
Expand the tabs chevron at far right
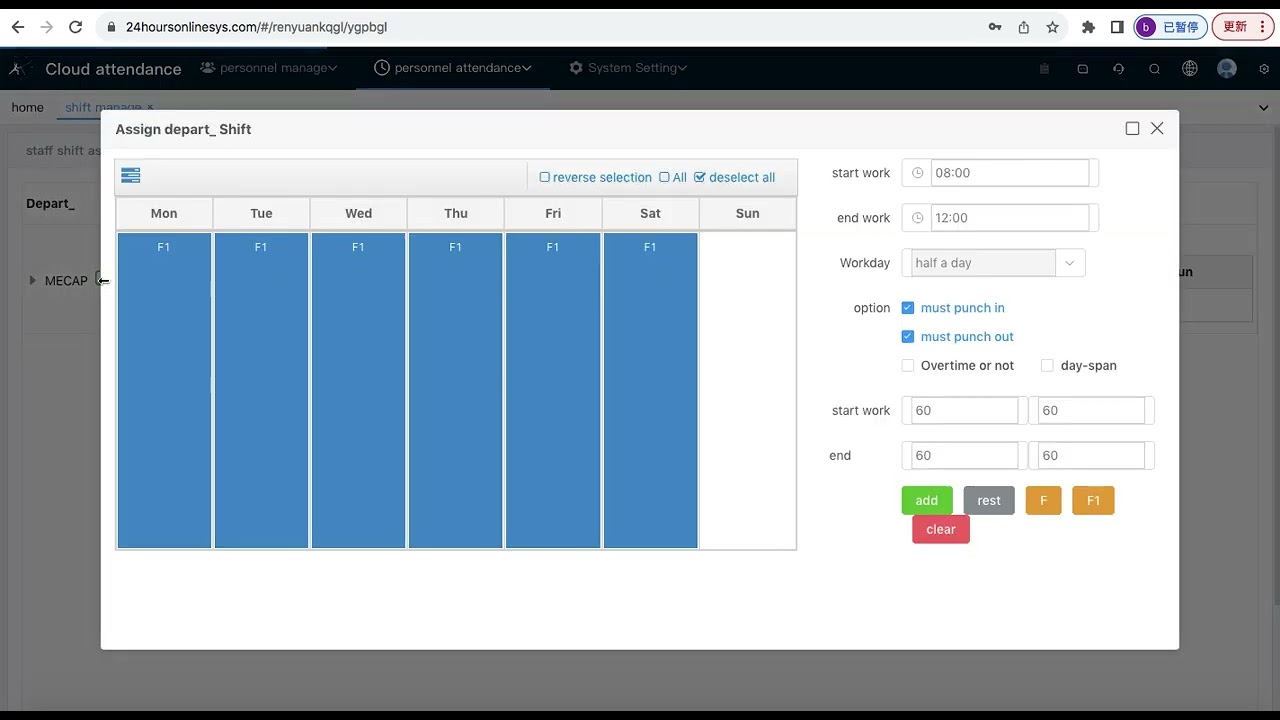point(1264,107)
